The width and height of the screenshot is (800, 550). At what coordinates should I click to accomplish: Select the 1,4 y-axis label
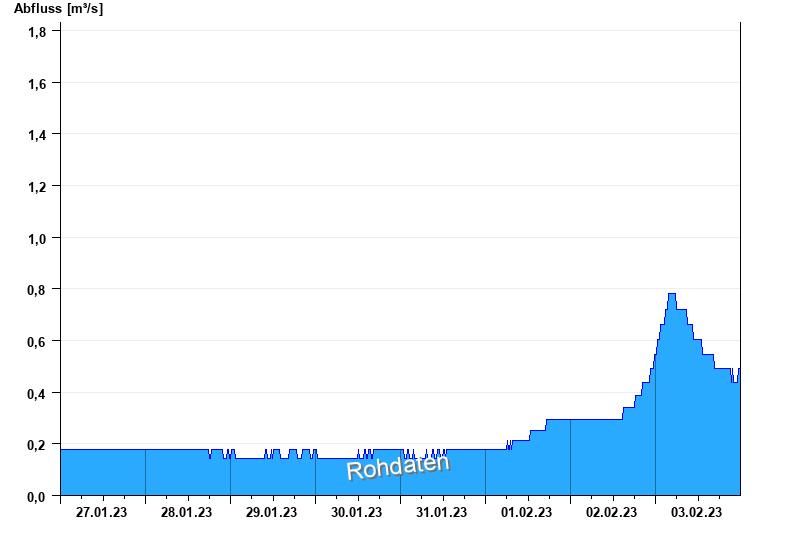[37, 135]
